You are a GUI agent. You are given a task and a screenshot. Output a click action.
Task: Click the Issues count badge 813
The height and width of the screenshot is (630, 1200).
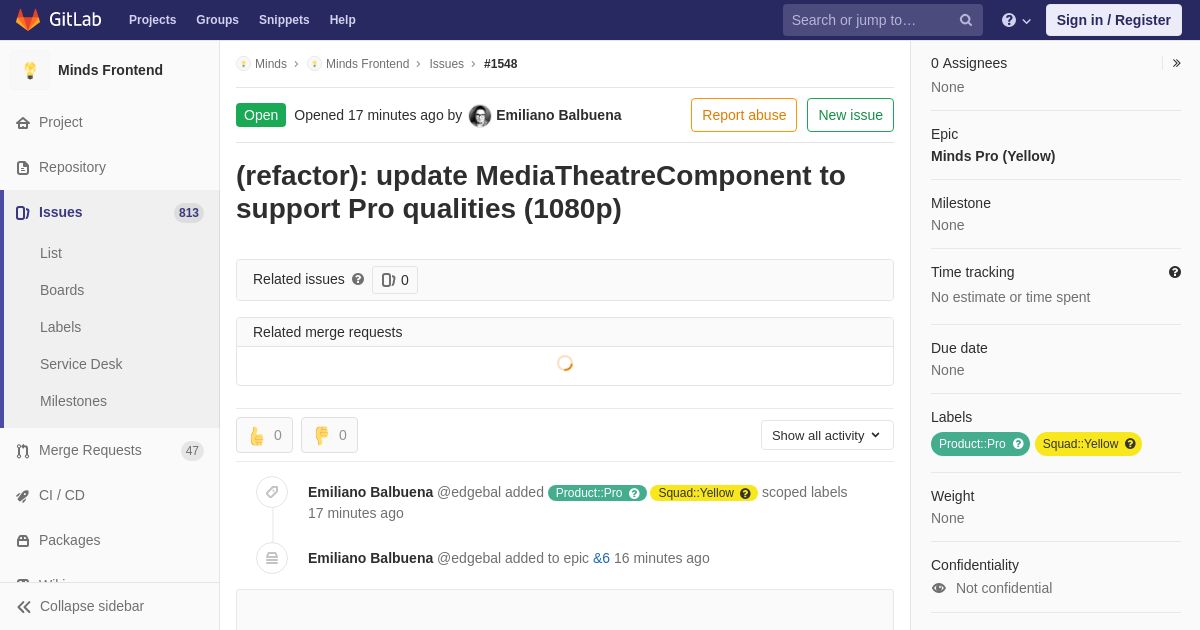click(x=189, y=213)
